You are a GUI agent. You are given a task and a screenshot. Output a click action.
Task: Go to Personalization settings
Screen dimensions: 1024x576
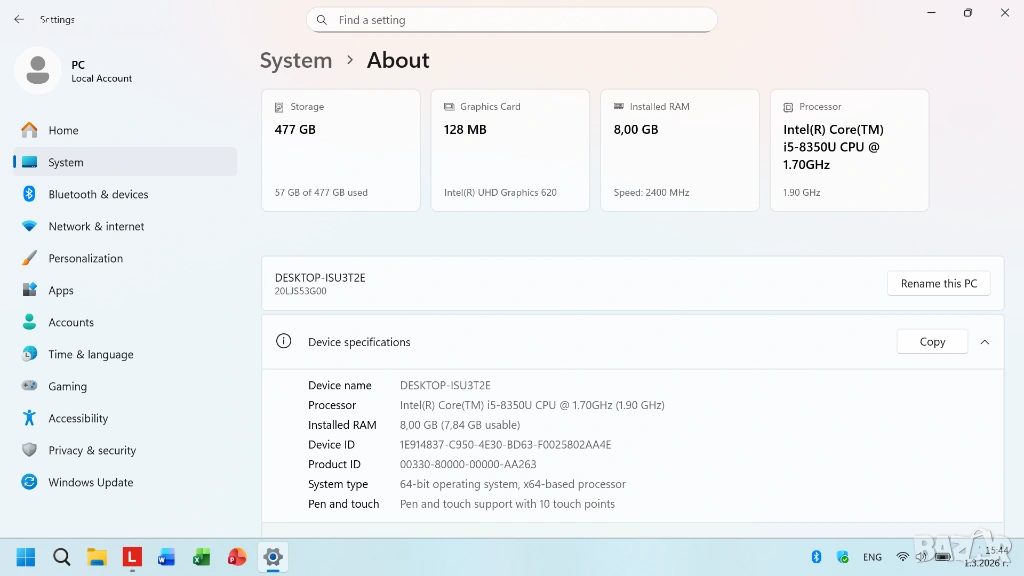(x=85, y=258)
